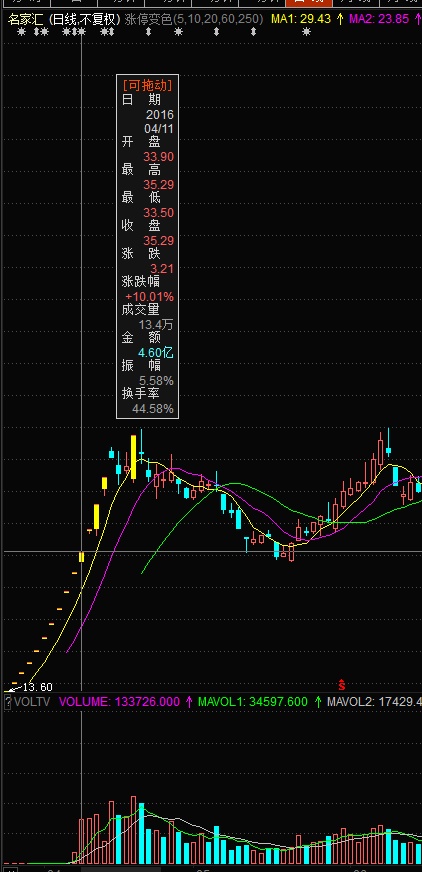This screenshot has height=872, width=422.
Task: Click the [可拖动] tooltip header
Action: pyautogui.click(x=147, y=85)
